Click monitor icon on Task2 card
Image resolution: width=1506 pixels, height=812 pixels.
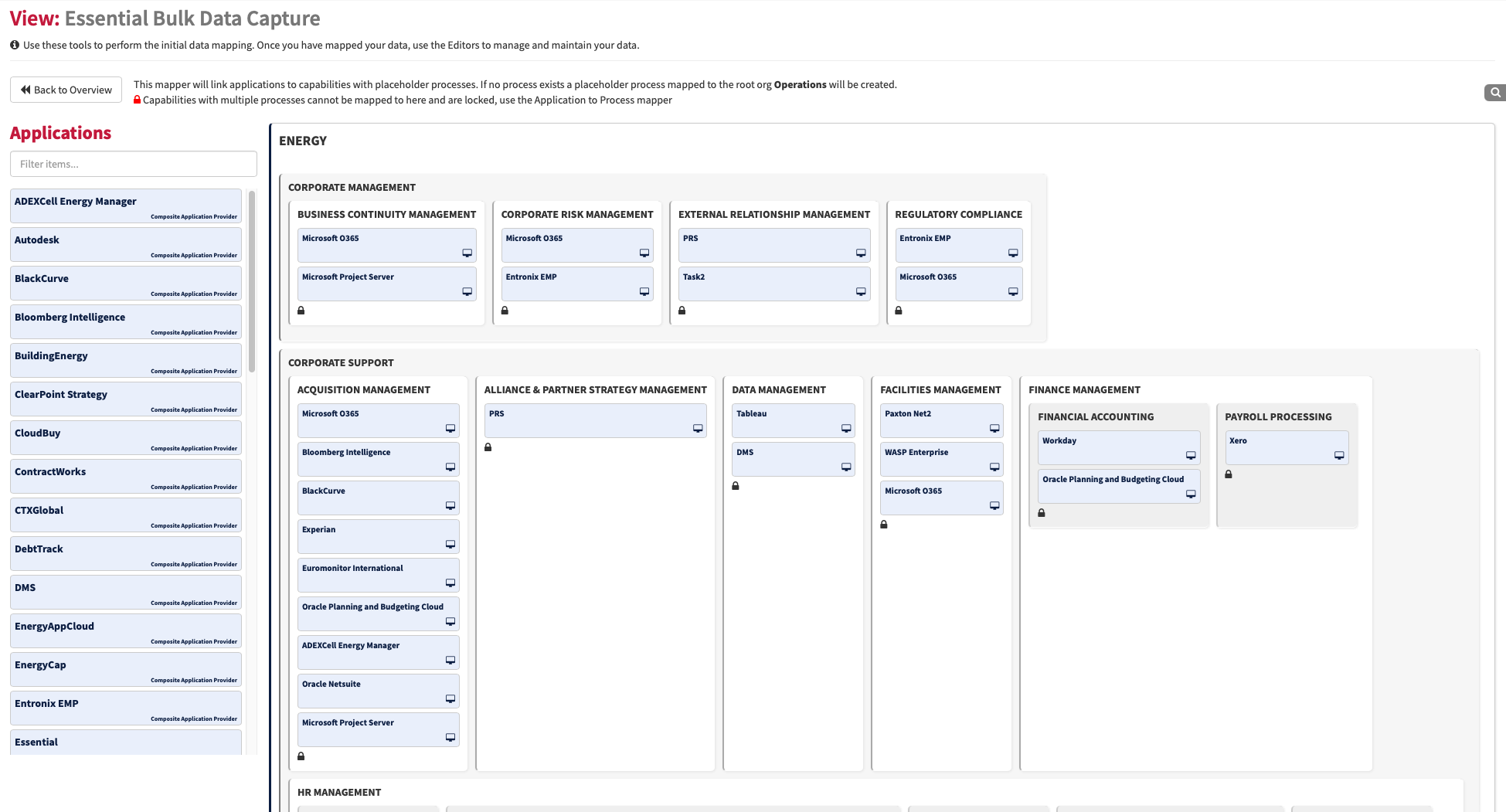click(861, 292)
